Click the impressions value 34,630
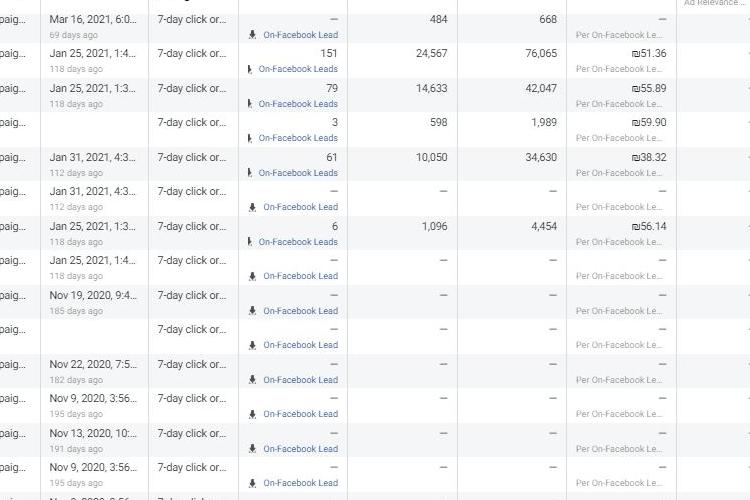 point(541,157)
